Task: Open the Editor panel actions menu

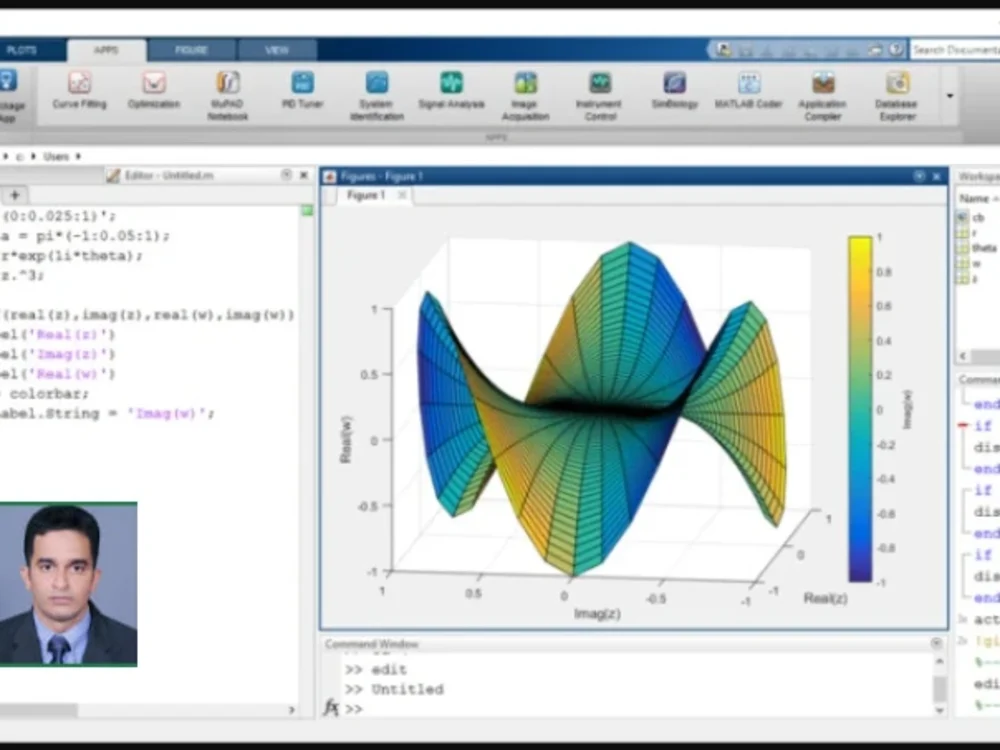Action: [x=286, y=175]
